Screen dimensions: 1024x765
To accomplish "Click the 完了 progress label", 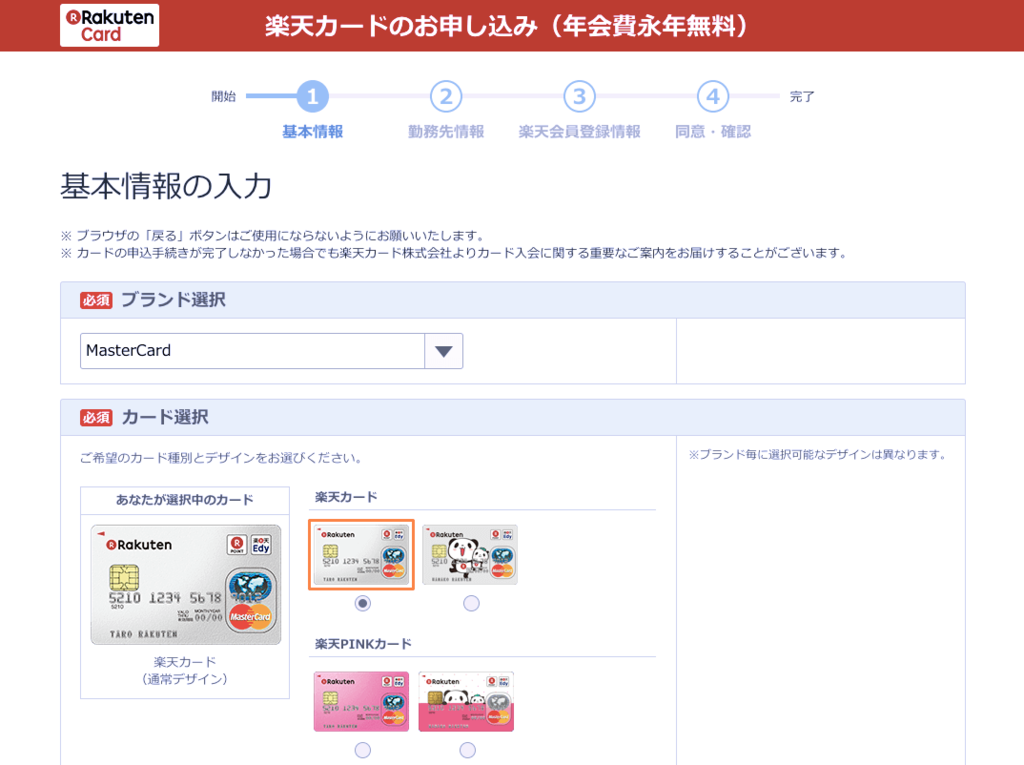I will click(x=802, y=96).
